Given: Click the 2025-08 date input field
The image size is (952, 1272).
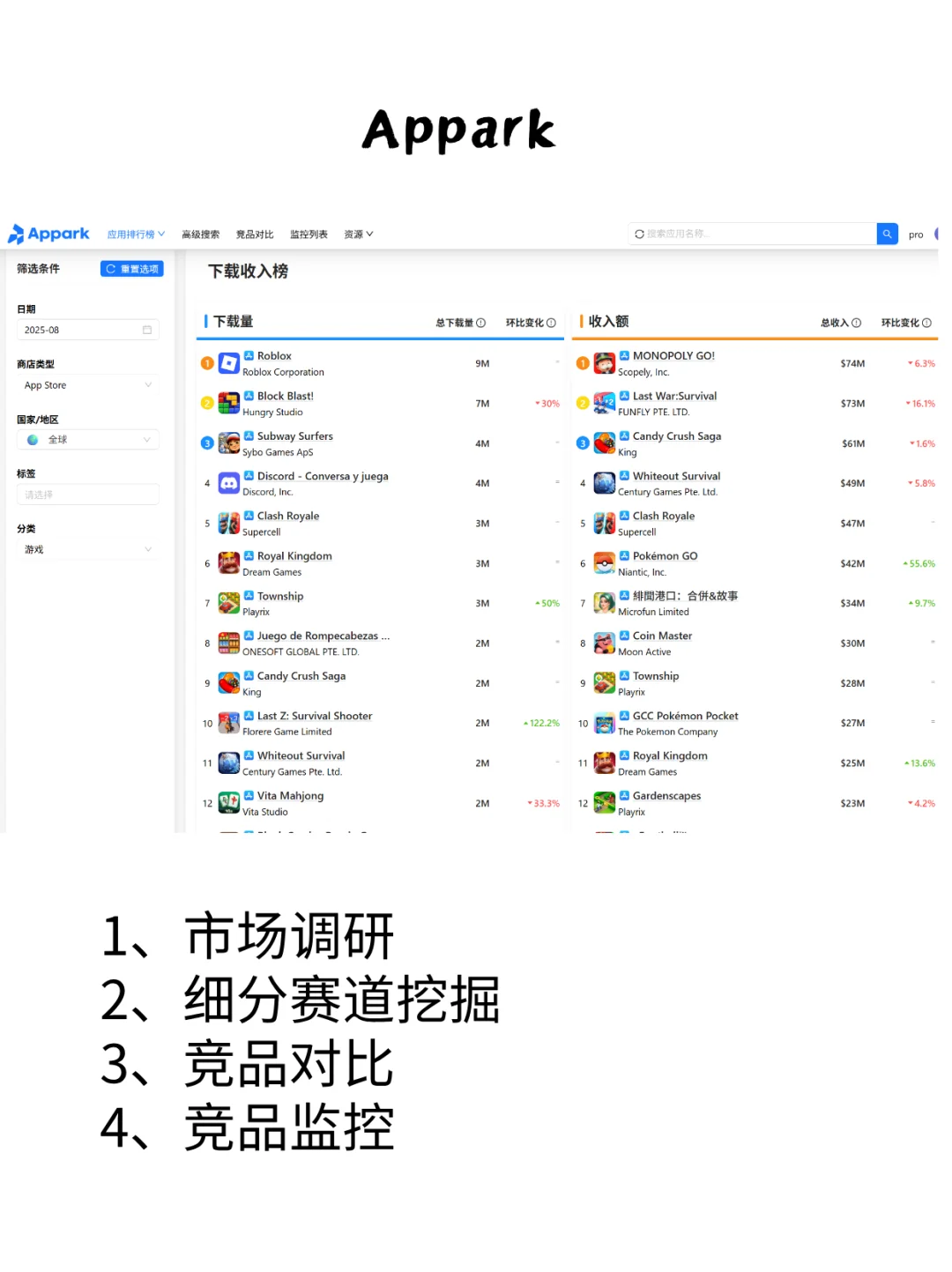Looking at the screenshot, I should pyautogui.click(x=88, y=330).
